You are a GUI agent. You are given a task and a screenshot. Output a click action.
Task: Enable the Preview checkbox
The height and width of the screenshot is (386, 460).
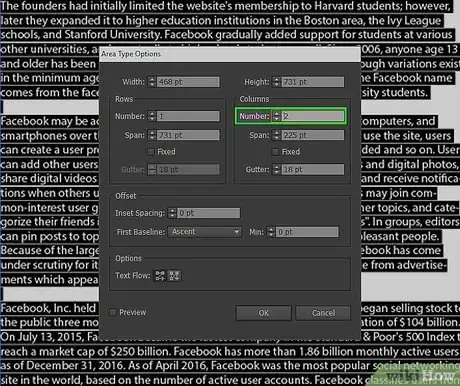point(113,312)
